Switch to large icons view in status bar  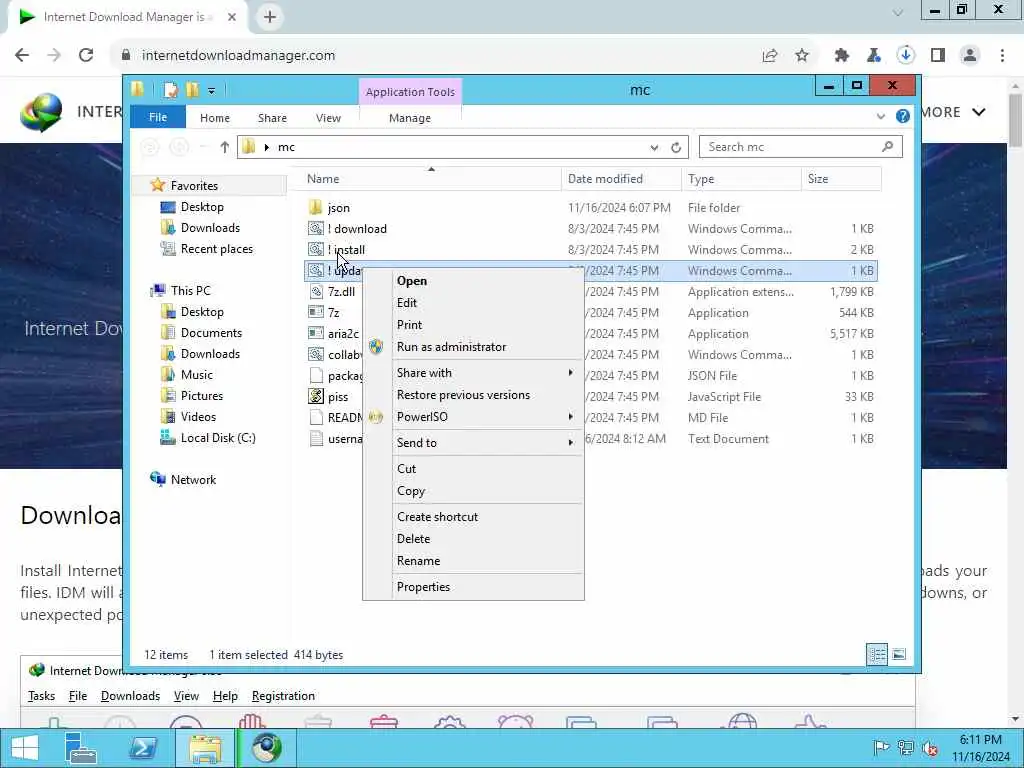tap(899, 654)
